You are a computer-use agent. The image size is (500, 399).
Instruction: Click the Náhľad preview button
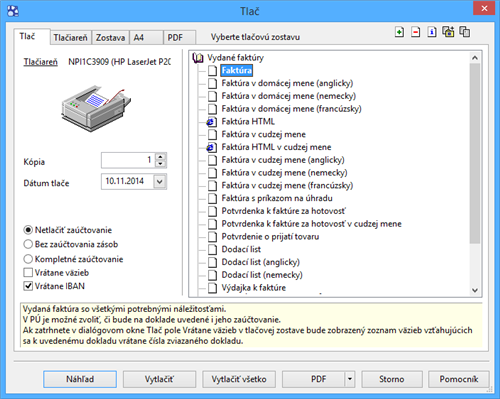pos(80,379)
